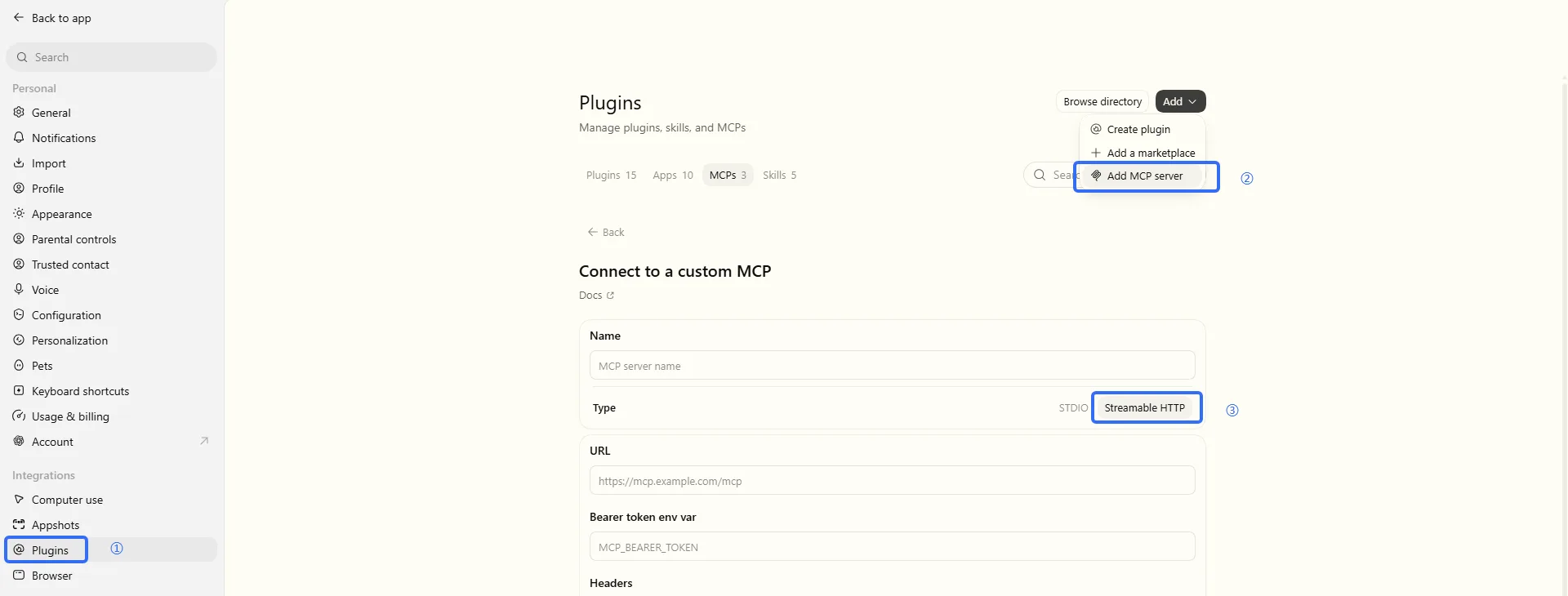Click the Notifications bell icon
Screen dimensions: 1568x596
(x=19, y=137)
